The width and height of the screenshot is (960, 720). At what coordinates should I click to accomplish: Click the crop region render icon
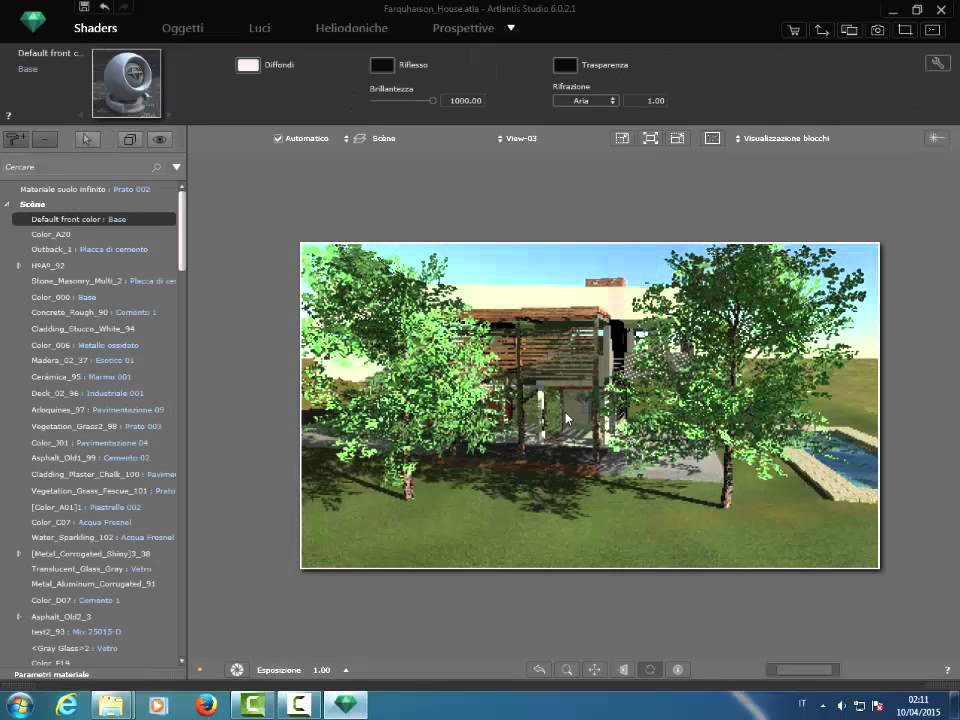click(905, 30)
